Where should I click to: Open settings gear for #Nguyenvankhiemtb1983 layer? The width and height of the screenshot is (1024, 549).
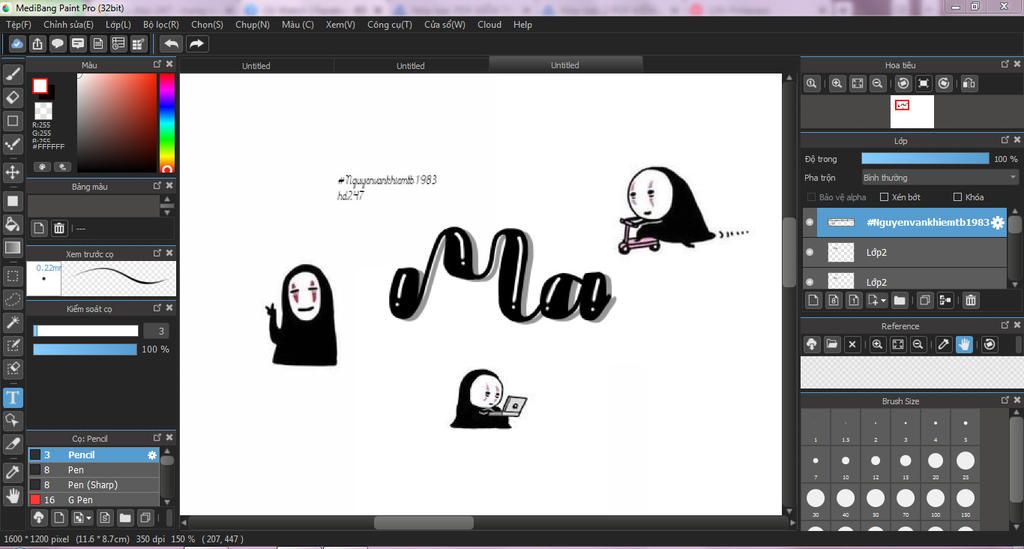(x=997, y=223)
